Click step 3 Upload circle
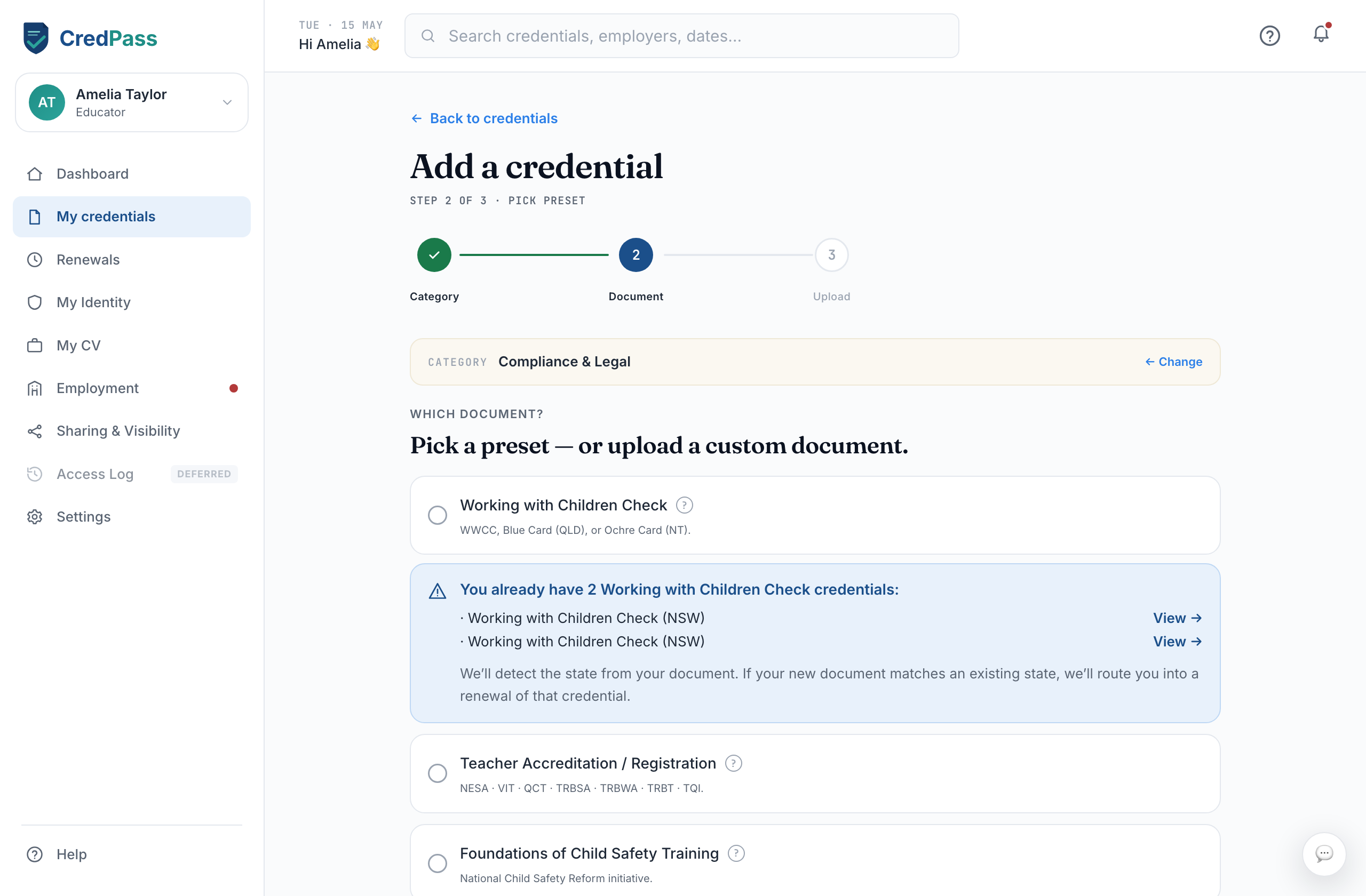Screen dimensions: 1366x896 (x=831, y=255)
